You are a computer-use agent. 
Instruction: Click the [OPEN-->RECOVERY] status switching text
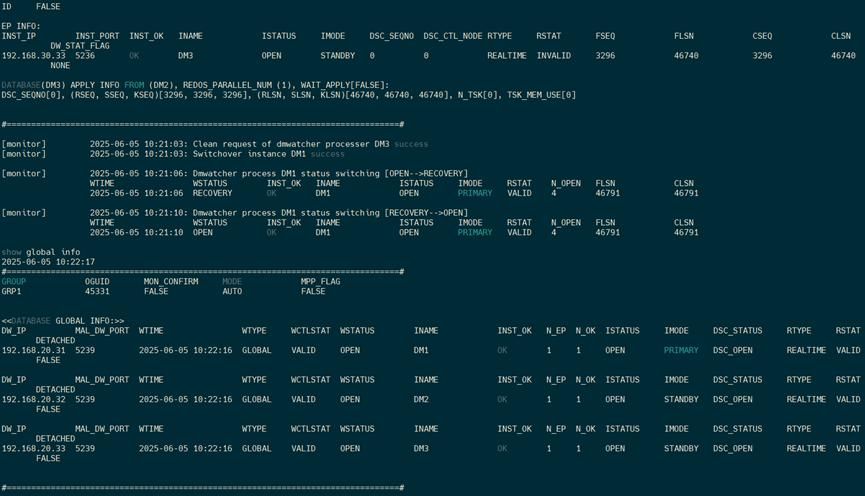click(426, 173)
